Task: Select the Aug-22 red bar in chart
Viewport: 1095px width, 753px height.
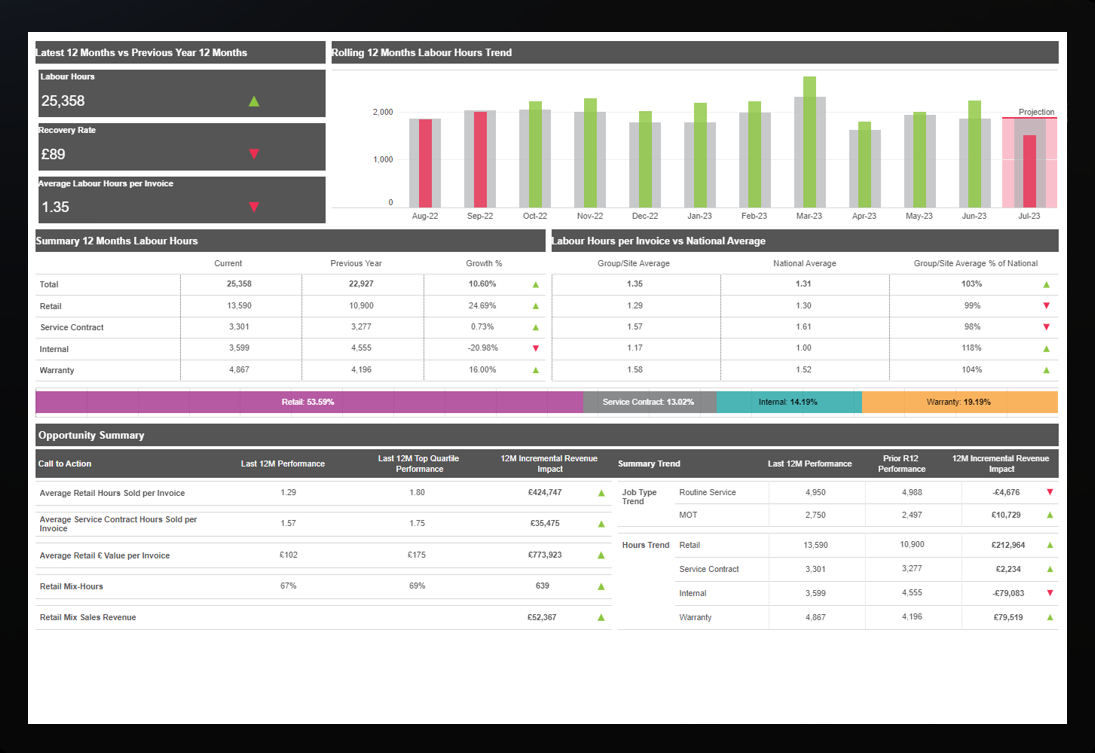Action: [x=425, y=162]
